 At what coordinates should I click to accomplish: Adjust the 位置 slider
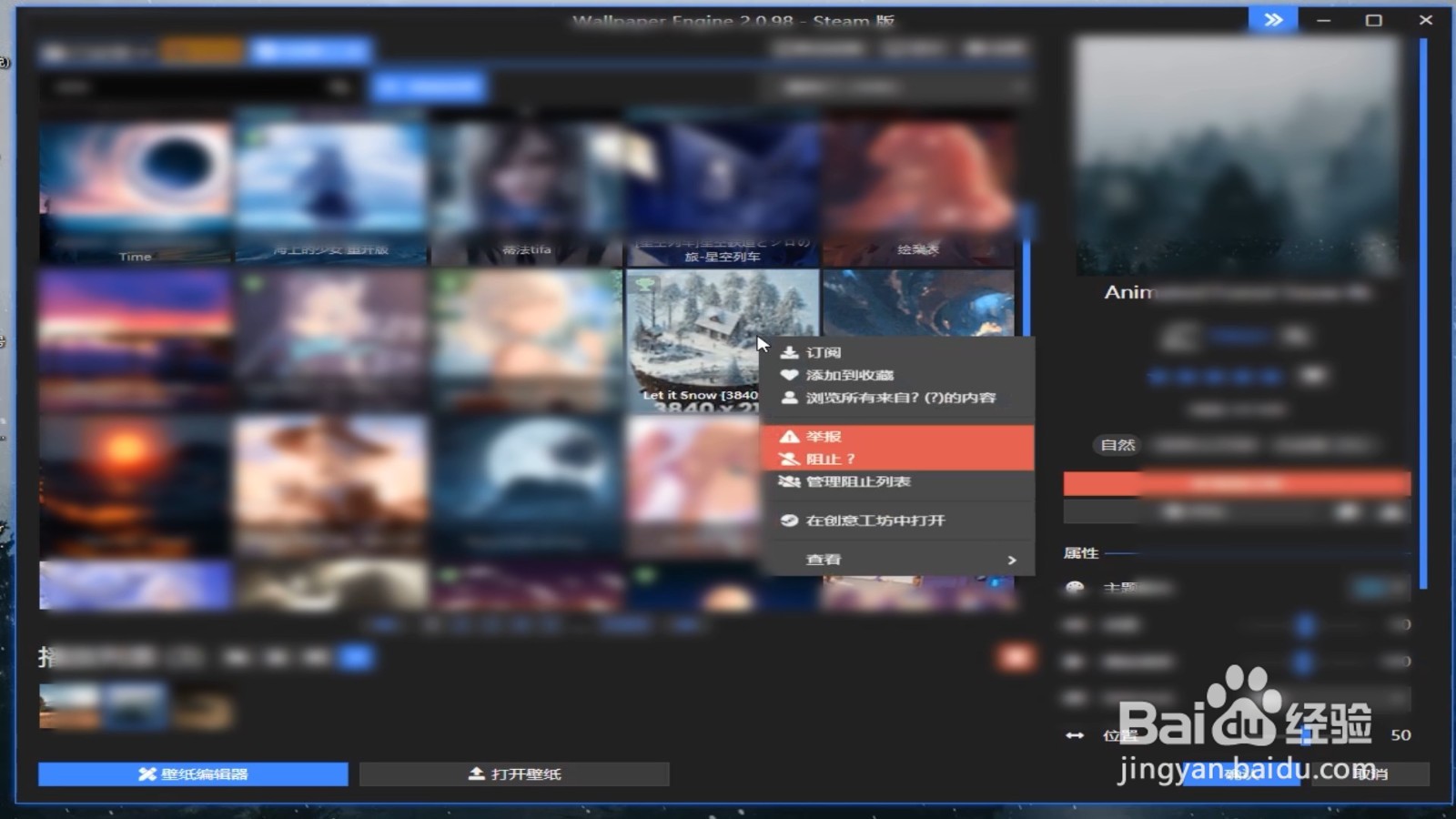coord(1305,735)
